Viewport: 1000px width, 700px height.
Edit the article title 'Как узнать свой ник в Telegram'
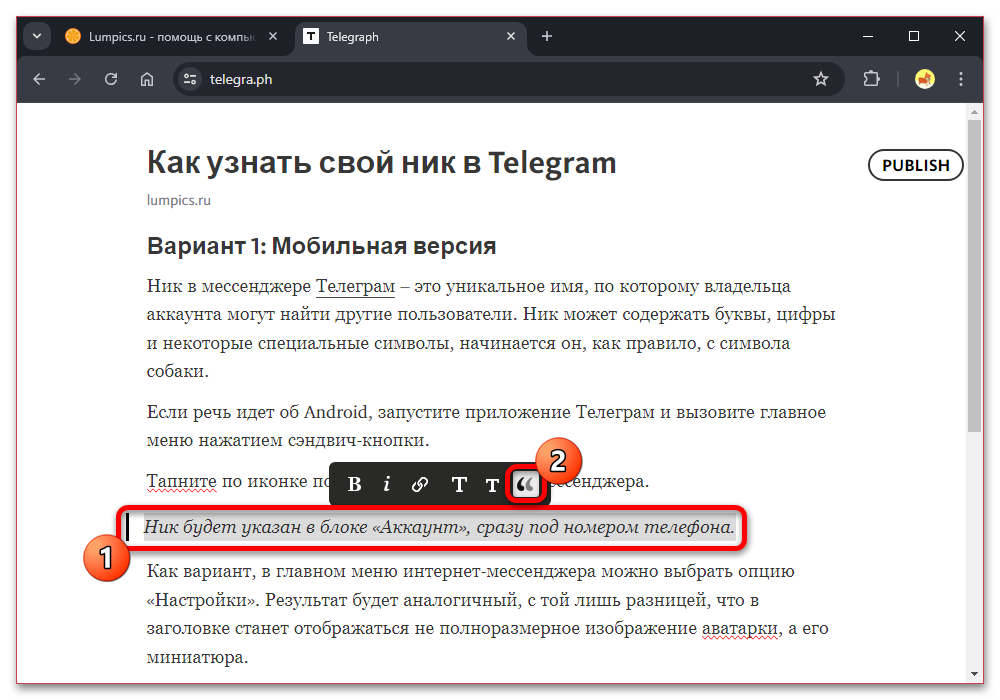point(381,163)
